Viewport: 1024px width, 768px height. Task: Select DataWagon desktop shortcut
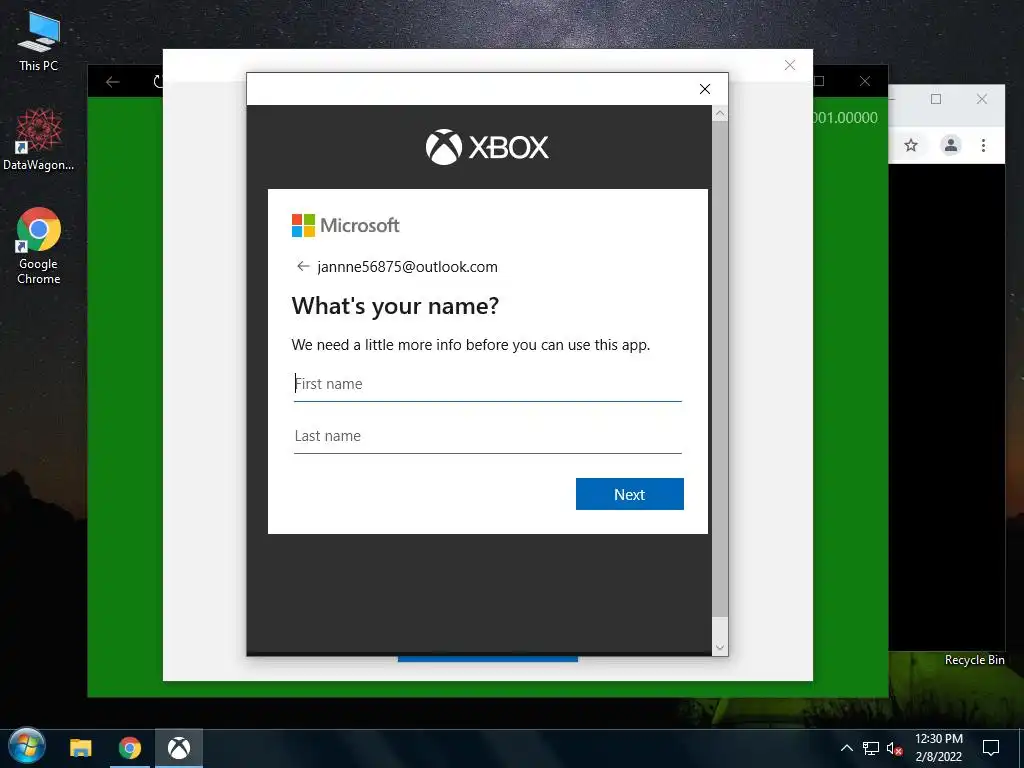pos(39,140)
